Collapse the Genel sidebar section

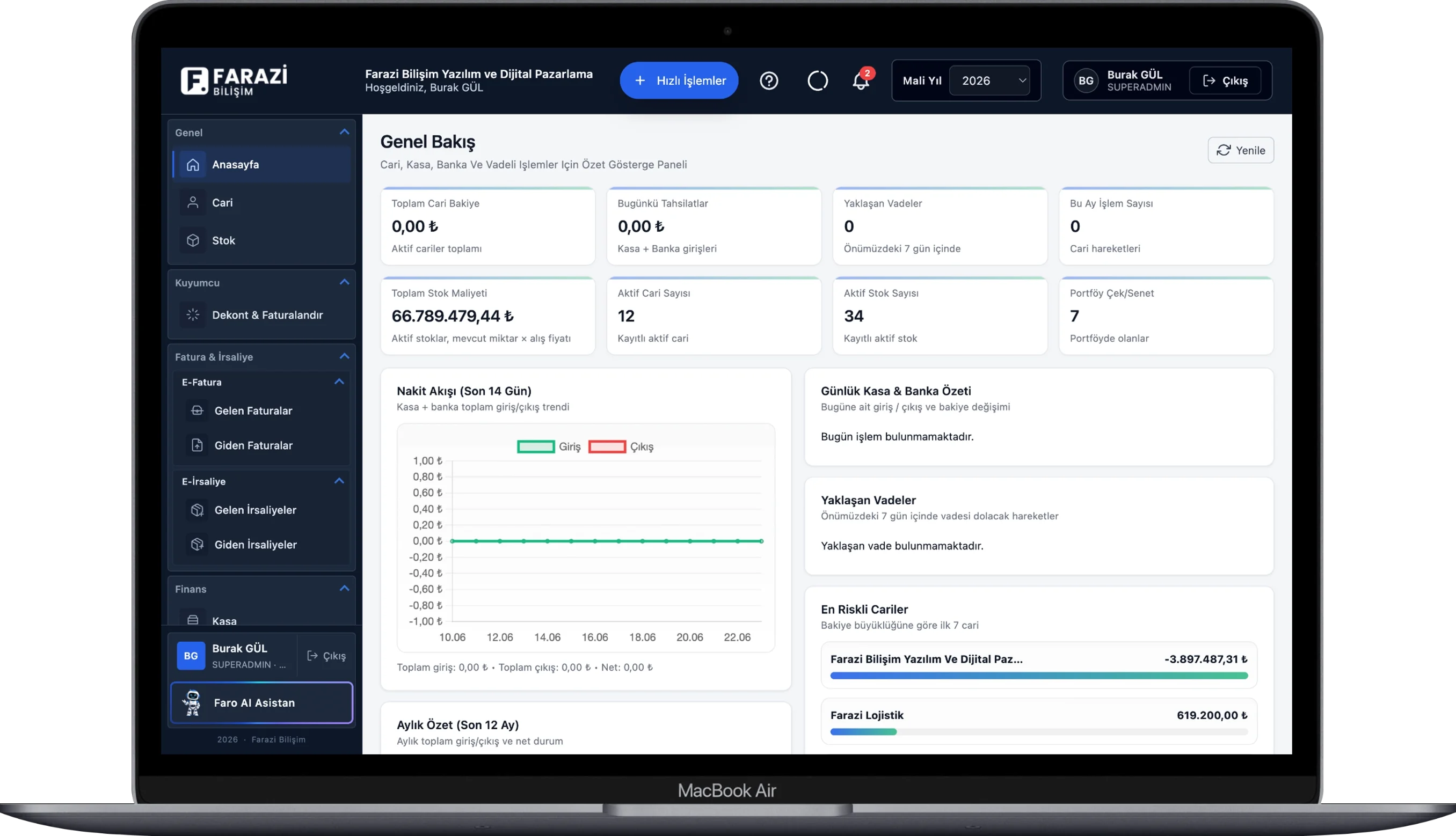(x=344, y=132)
